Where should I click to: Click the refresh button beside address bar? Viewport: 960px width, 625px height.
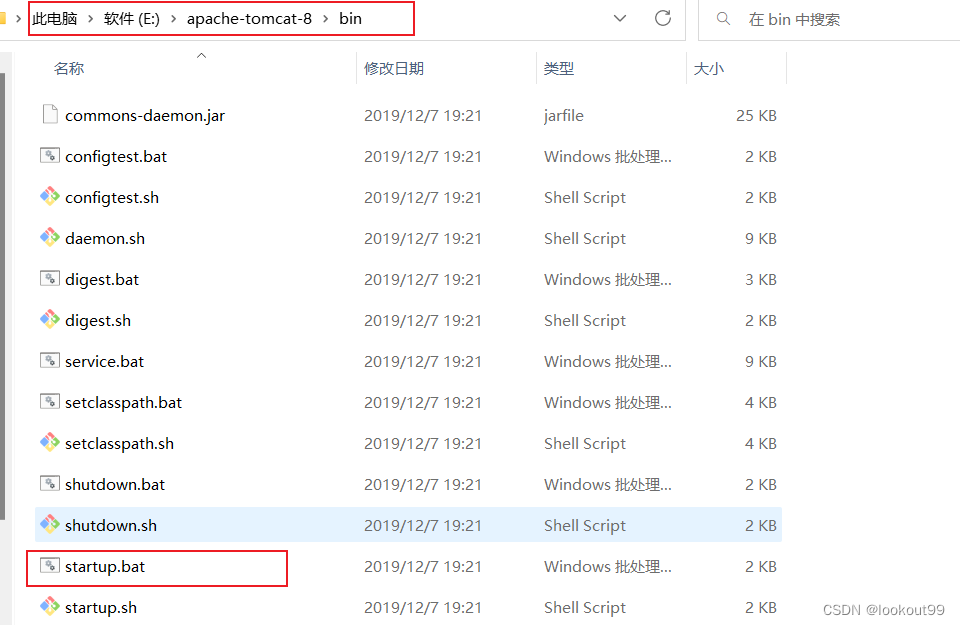(x=663, y=18)
